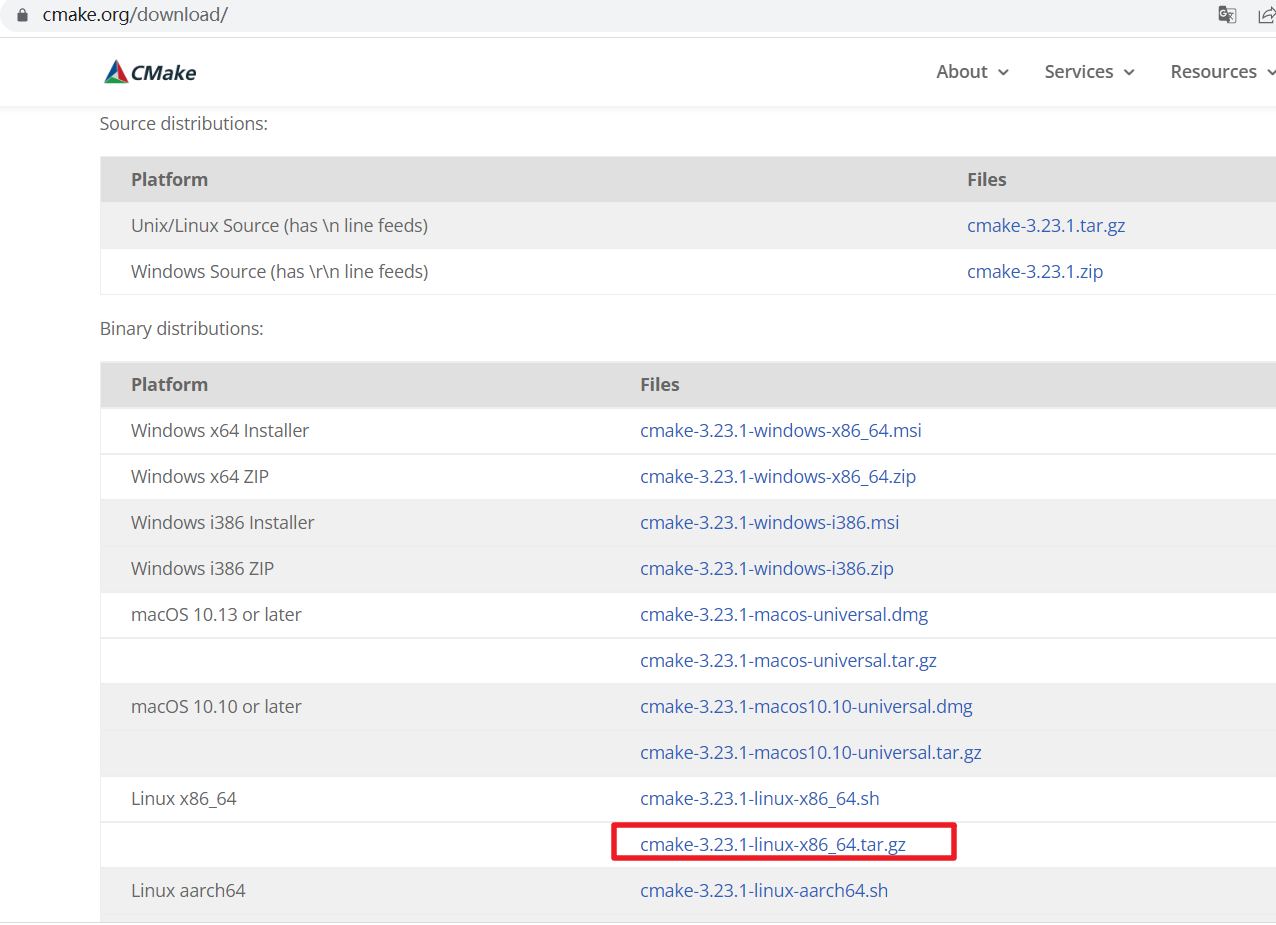Open the About menu
The height and width of the screenshot is (925, 1276).
[x=972, y=72]
